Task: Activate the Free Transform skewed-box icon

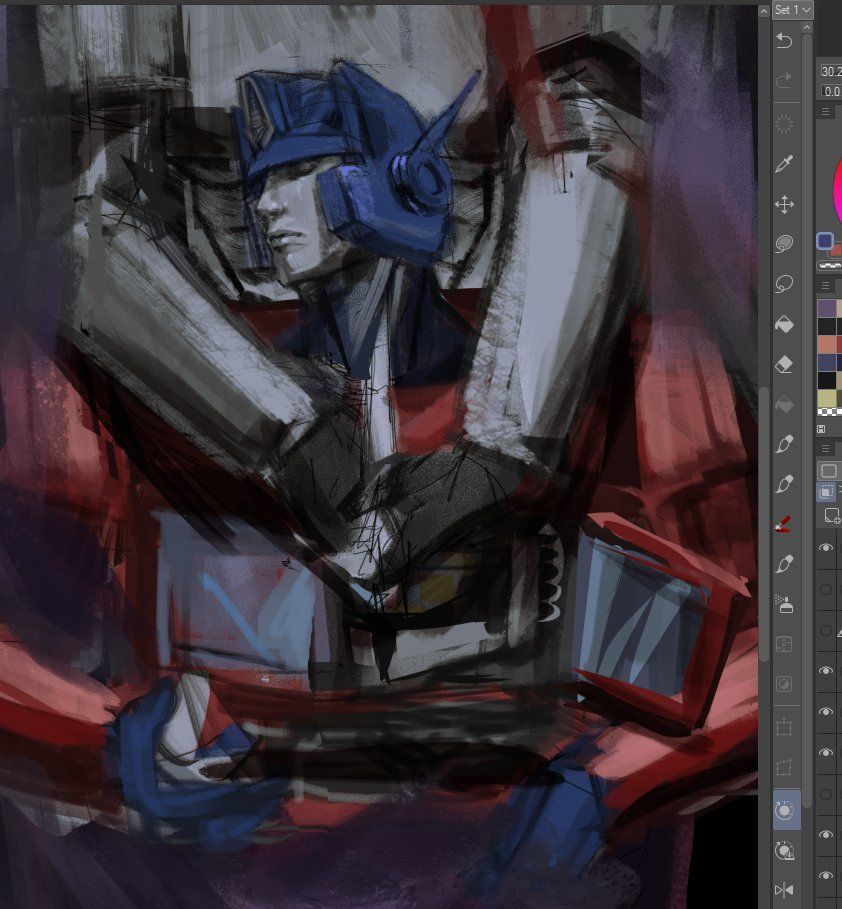Action: 784,768
